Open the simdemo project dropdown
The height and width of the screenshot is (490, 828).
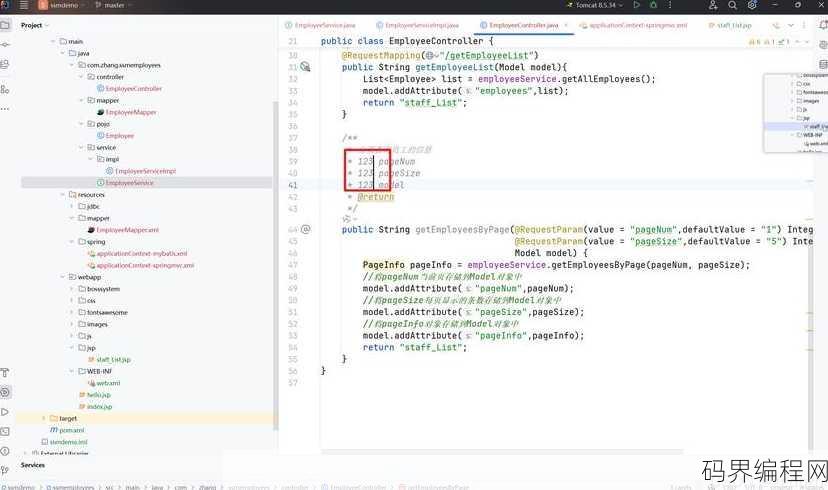60,5
